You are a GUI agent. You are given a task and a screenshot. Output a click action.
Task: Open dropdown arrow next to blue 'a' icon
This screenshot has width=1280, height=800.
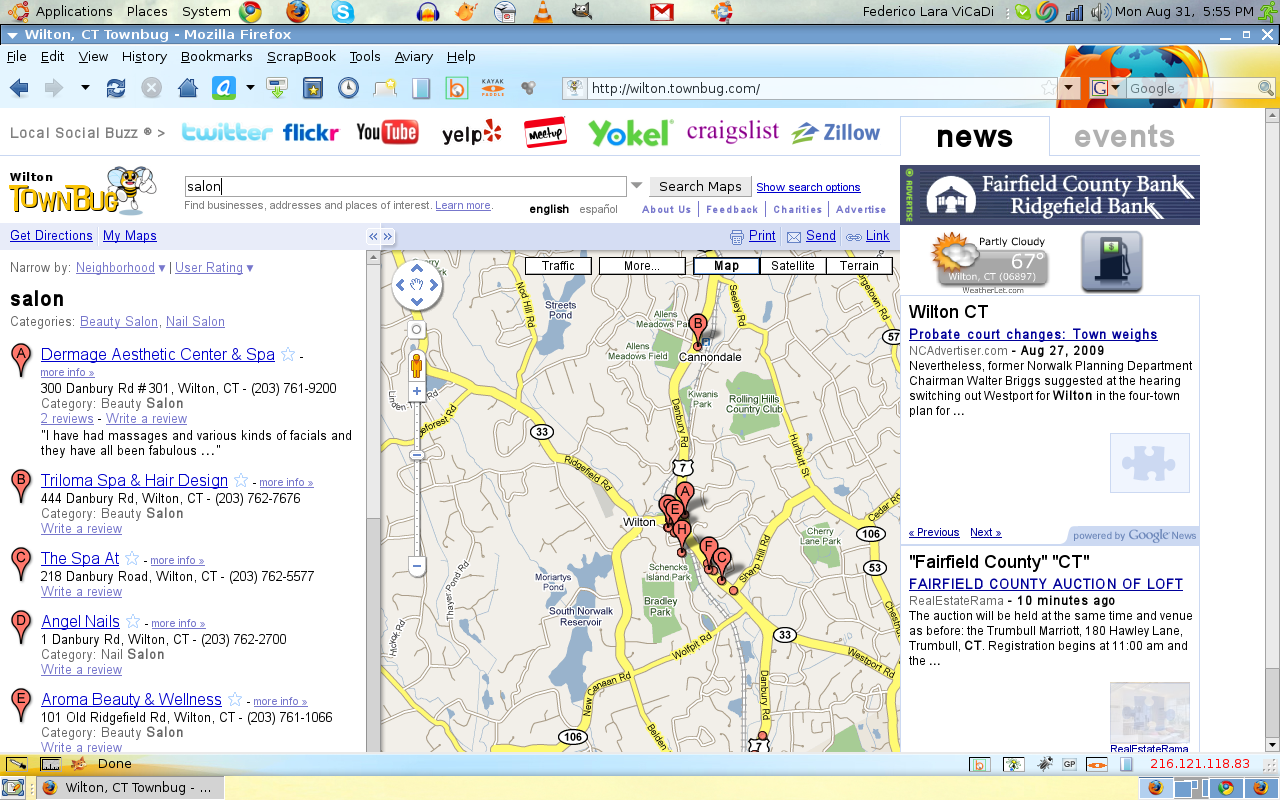click(x=250, y=88)
